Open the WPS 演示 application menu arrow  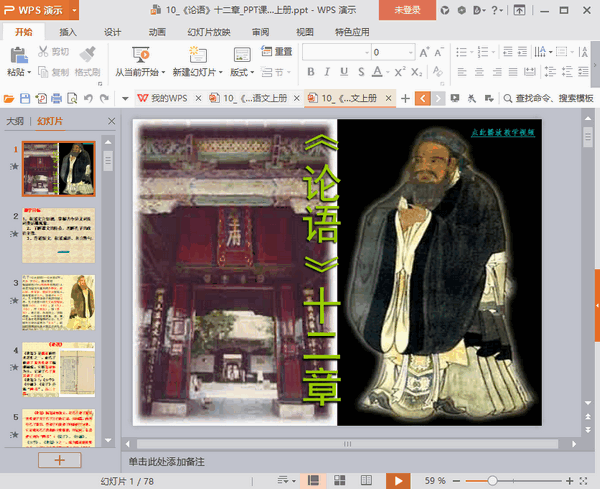(x=74, y=10)
